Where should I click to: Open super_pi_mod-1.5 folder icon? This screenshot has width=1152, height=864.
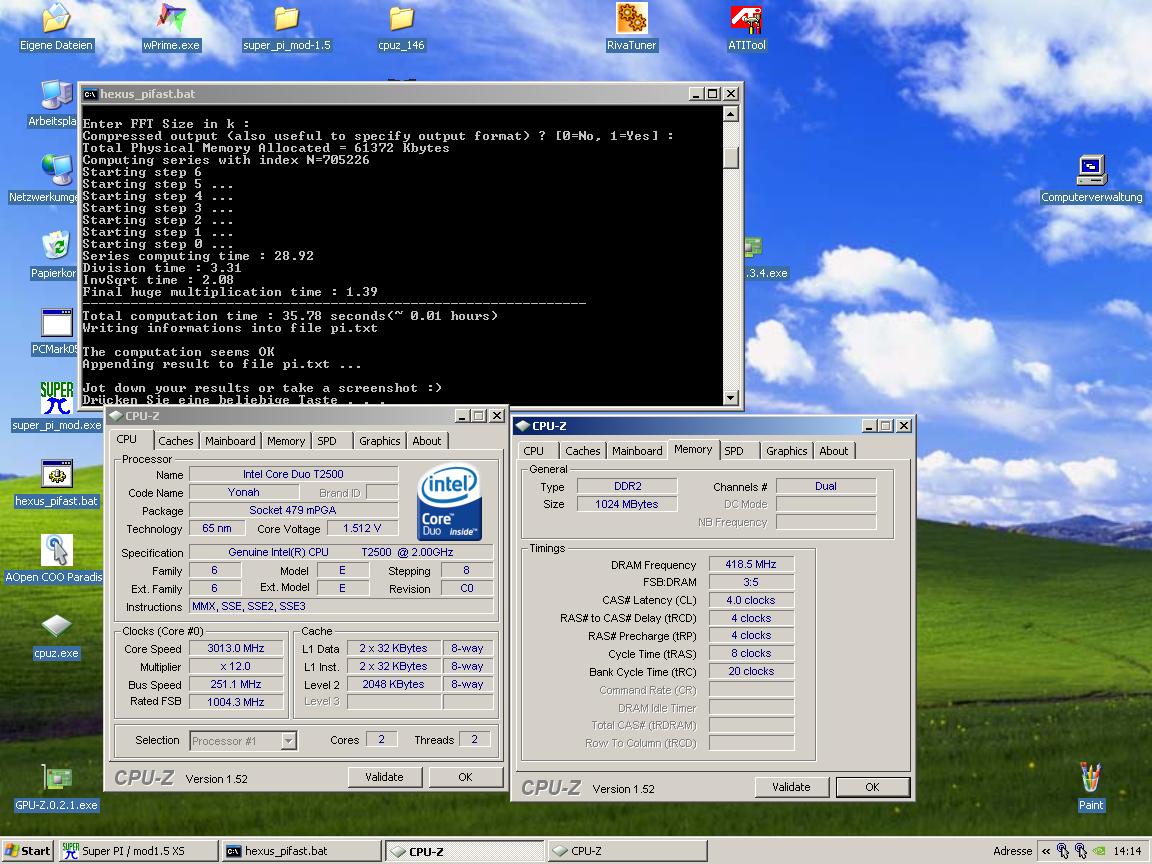click(x=287, y=18)
